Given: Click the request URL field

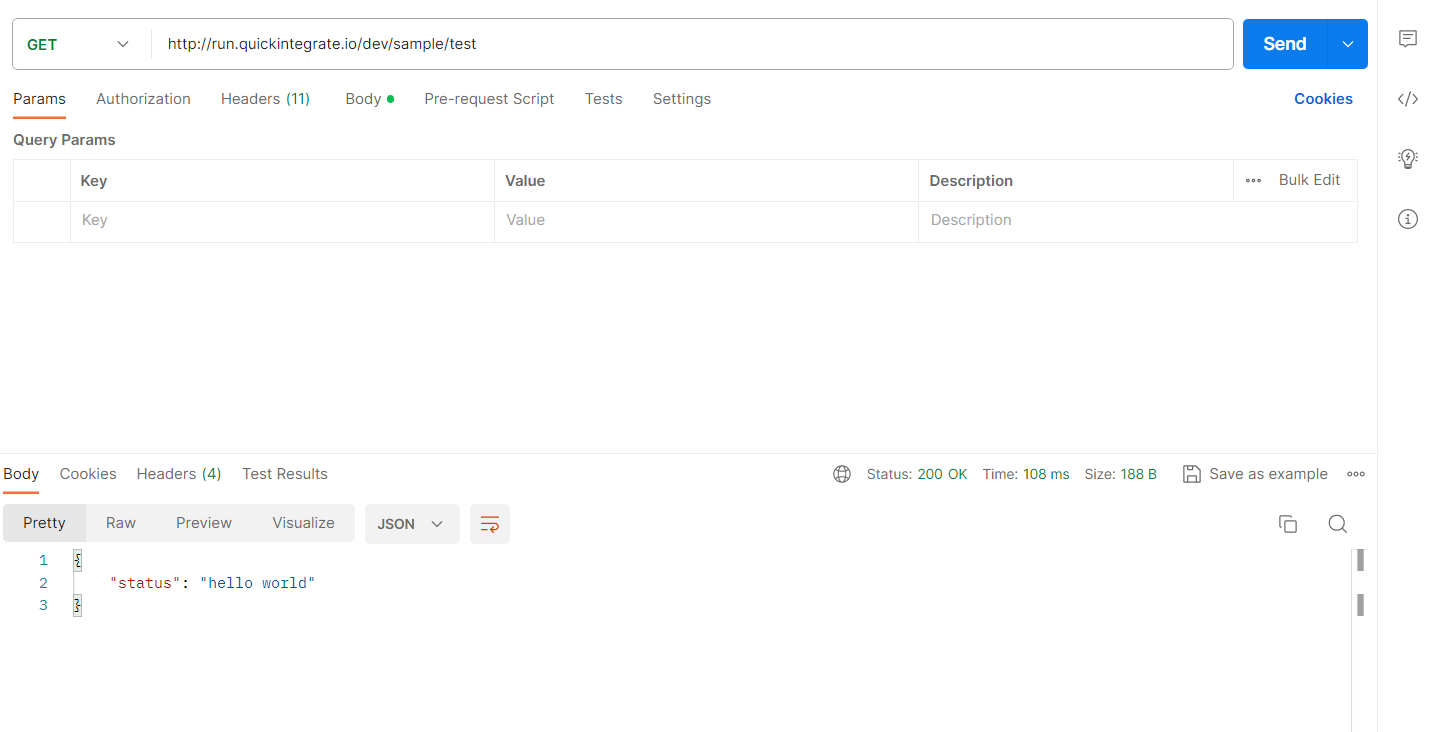Looking at the screenshot, I should pos(692,44).
